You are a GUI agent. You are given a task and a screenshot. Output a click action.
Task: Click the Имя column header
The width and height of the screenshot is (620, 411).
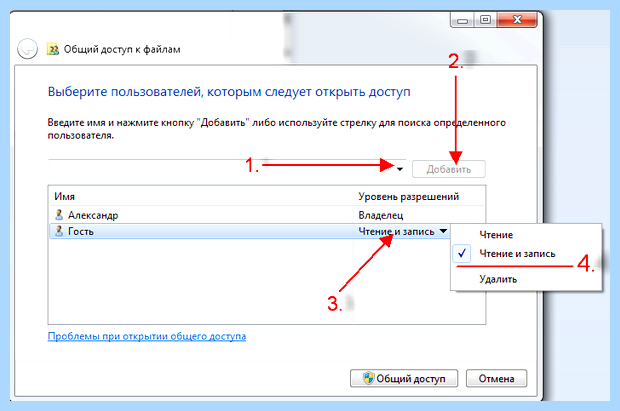64,197
